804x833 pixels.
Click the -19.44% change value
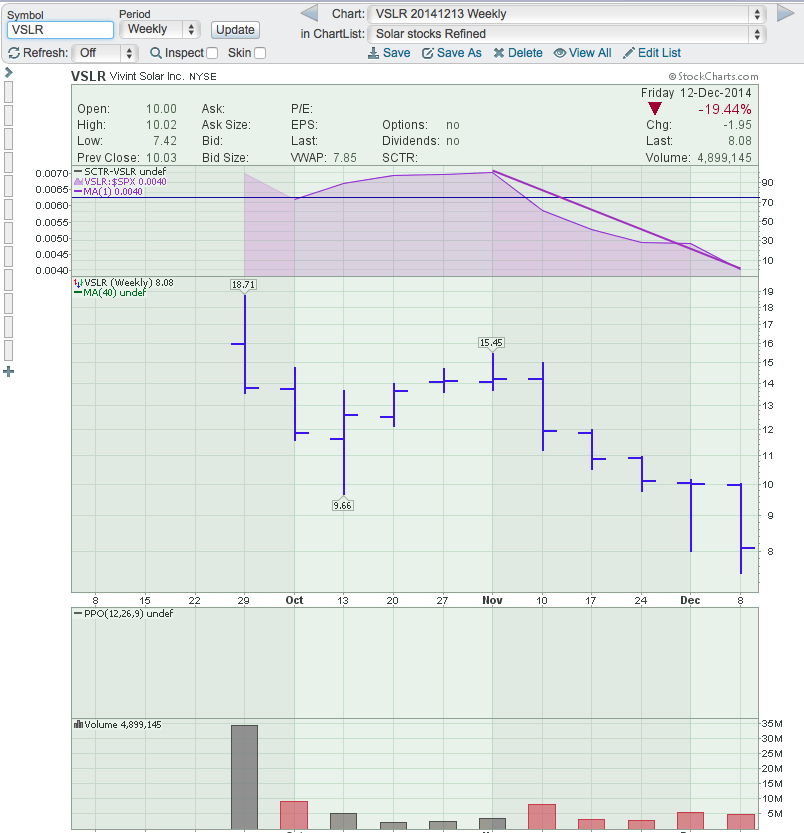click(725, 109)
